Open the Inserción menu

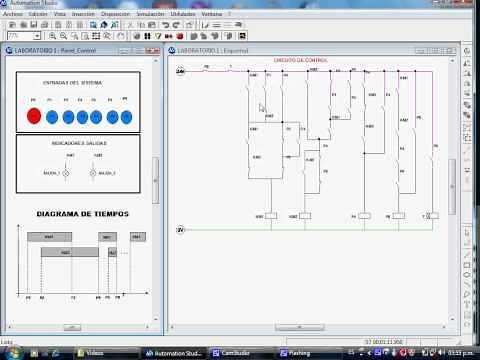coord(83,14)
